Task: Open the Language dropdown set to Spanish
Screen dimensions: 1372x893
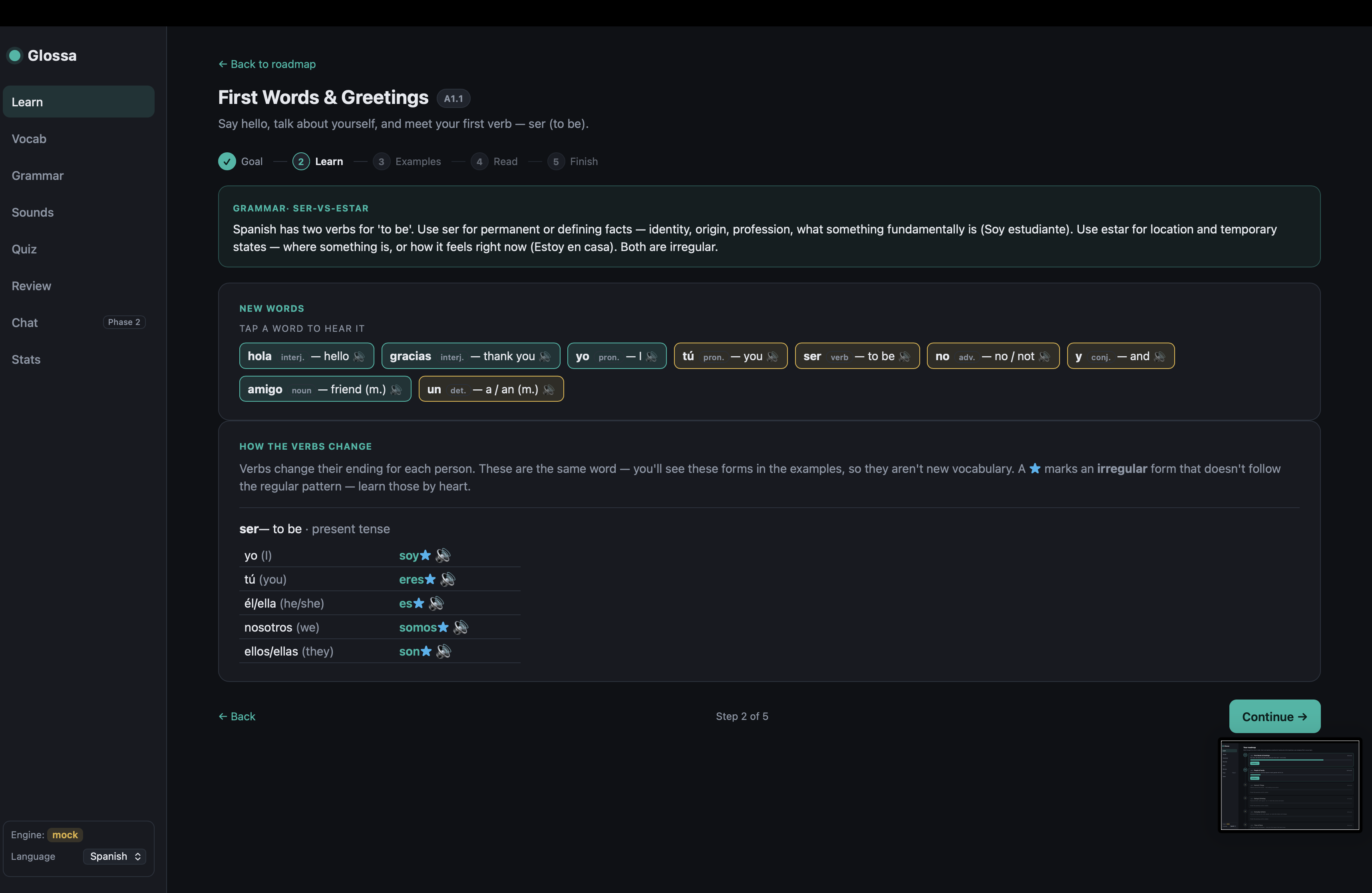Action: tap(115, 856)
